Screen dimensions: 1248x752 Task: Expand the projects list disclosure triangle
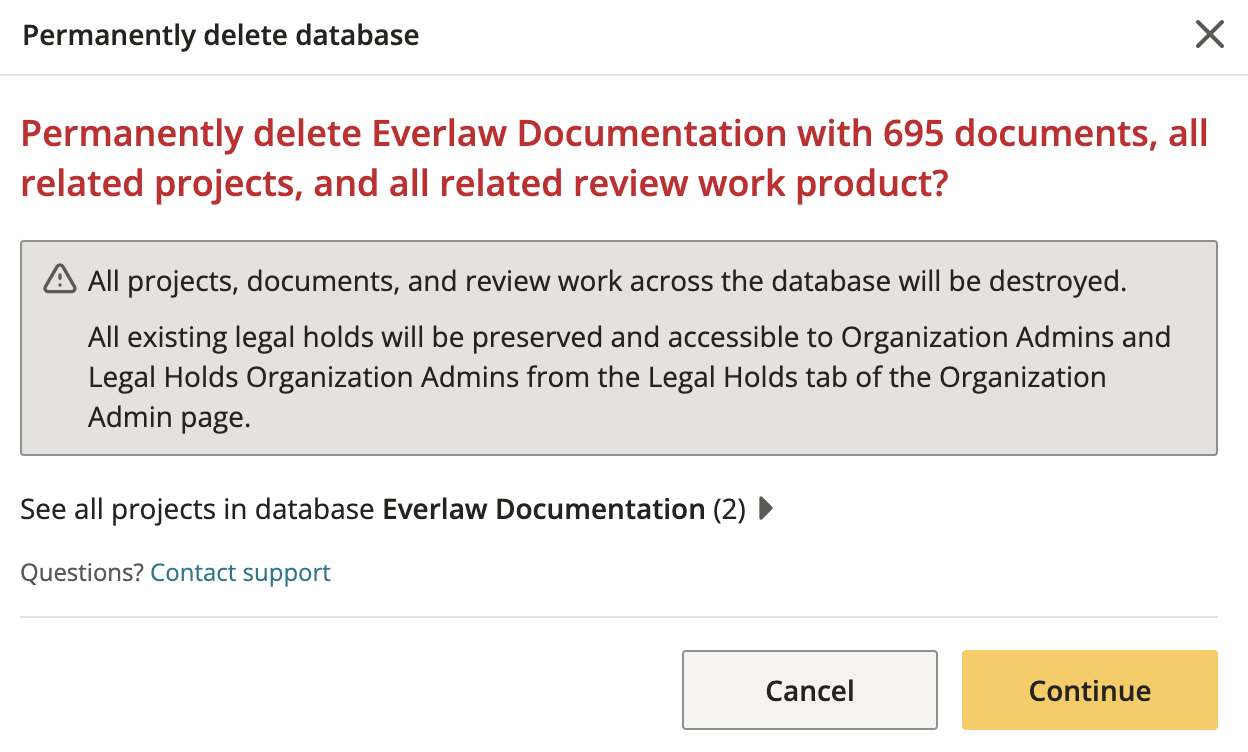(x=766, y=509)
